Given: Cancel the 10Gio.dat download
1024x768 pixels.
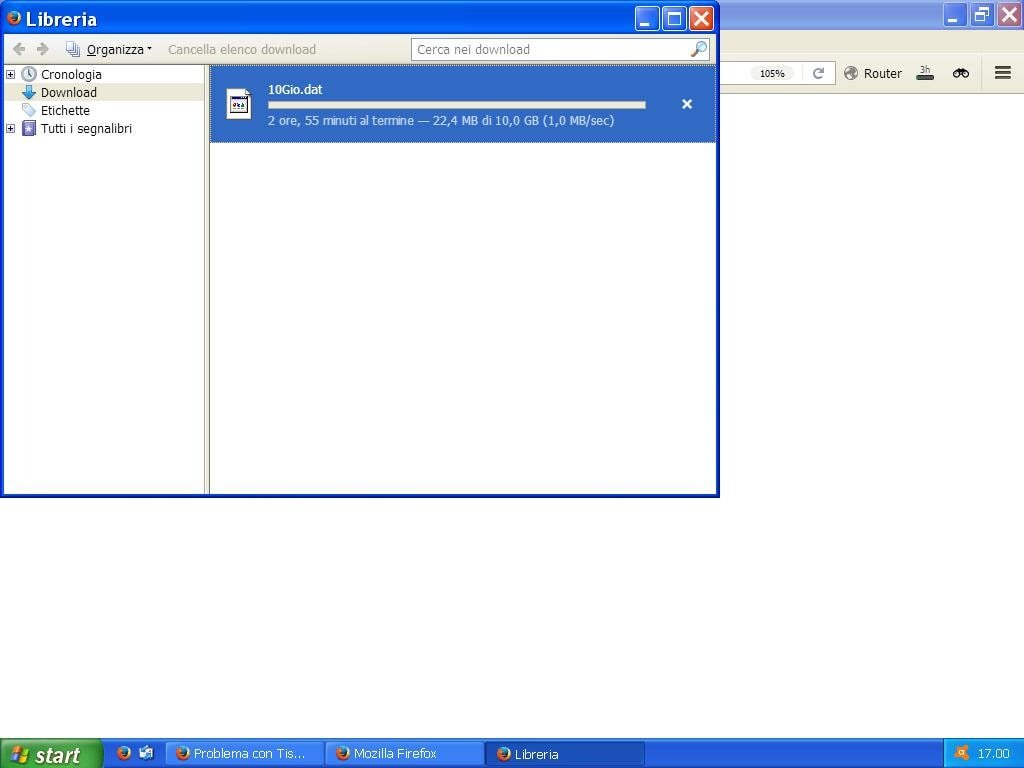Looking at the screenshot, I should [687, 104].
